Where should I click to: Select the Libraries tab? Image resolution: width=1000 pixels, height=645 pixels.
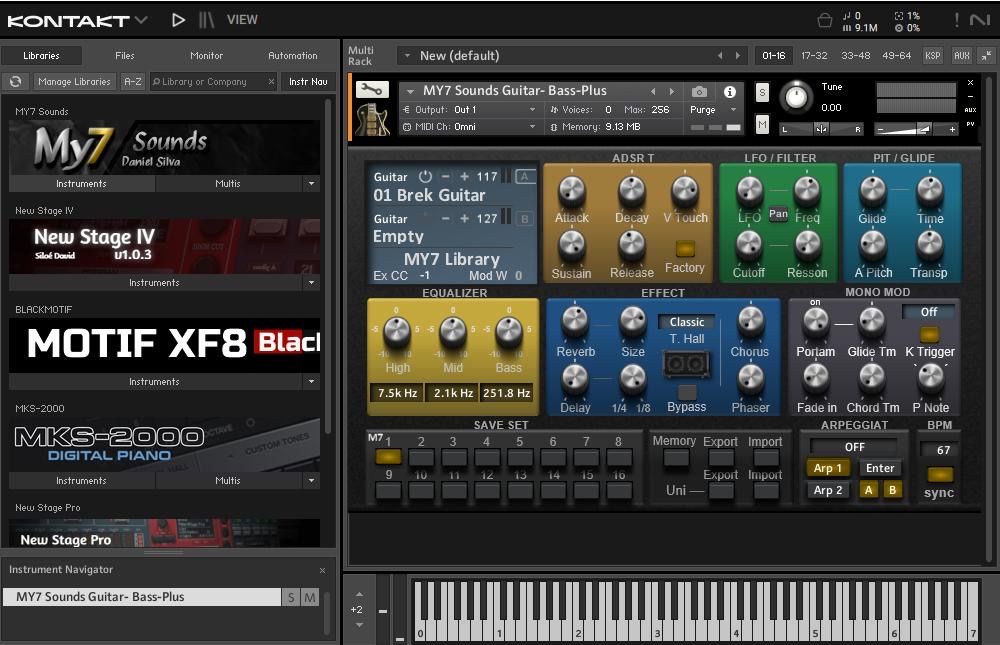(x=41, y=56)
